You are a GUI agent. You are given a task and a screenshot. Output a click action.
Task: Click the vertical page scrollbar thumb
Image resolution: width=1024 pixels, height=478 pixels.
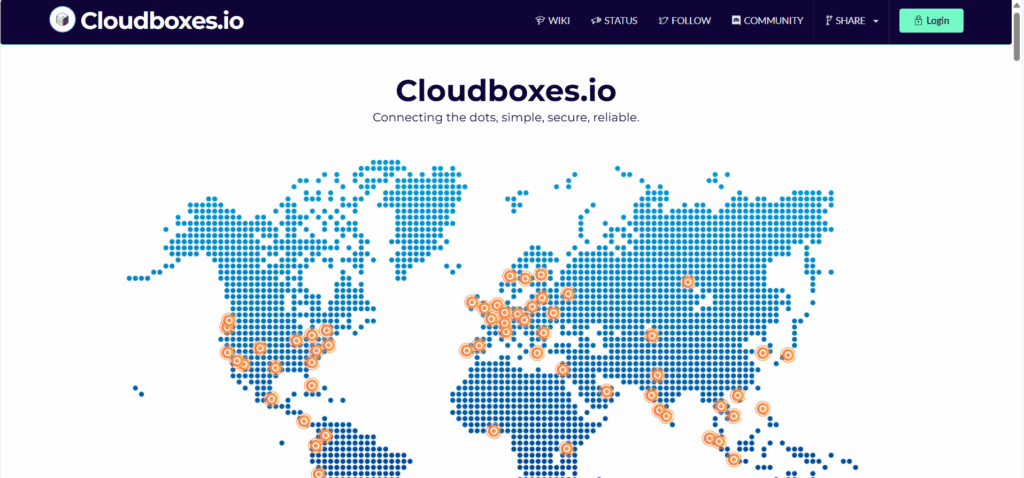pyautogui.click(x=1018, y=37)
